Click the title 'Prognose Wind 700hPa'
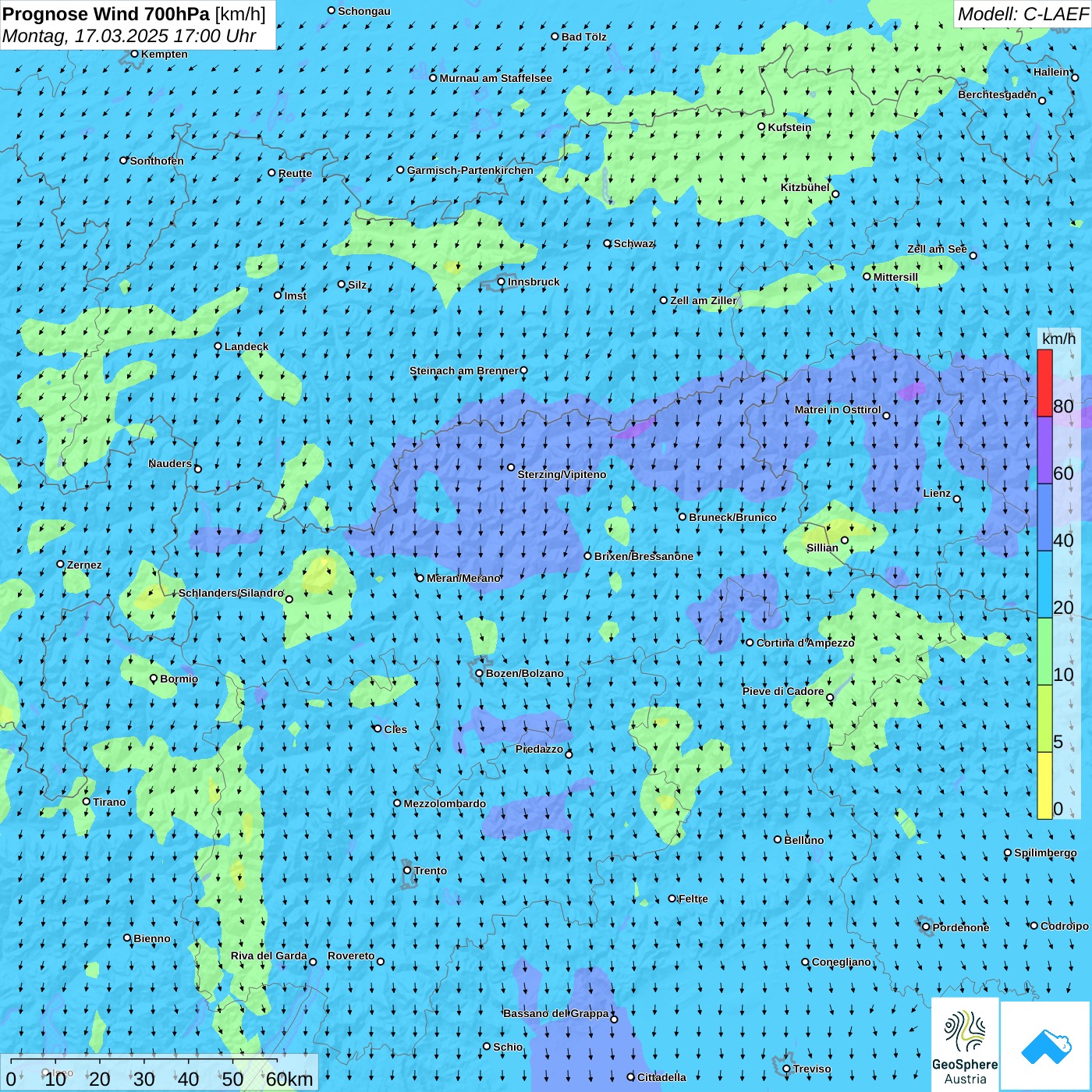Image resolution: width=1092 pixels, height=1092 pixels. click(x=106, y=14)
